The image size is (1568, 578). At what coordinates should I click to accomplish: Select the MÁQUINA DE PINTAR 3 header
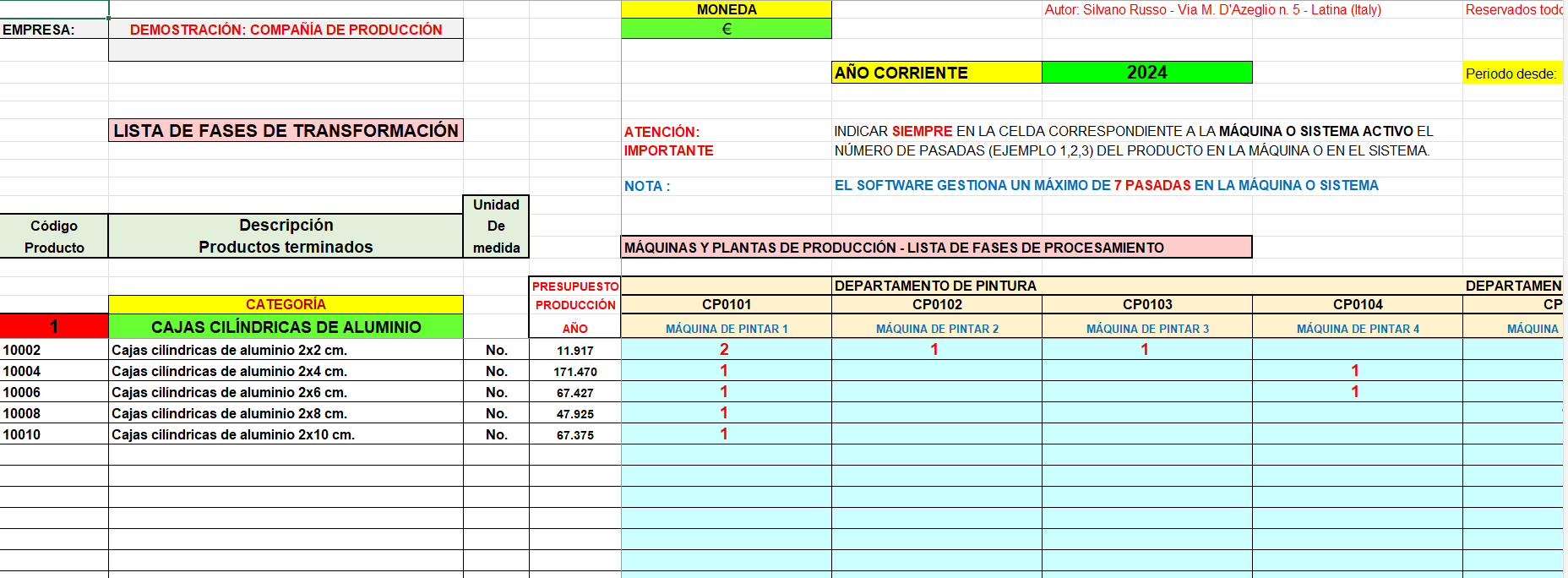(1146, 328)
